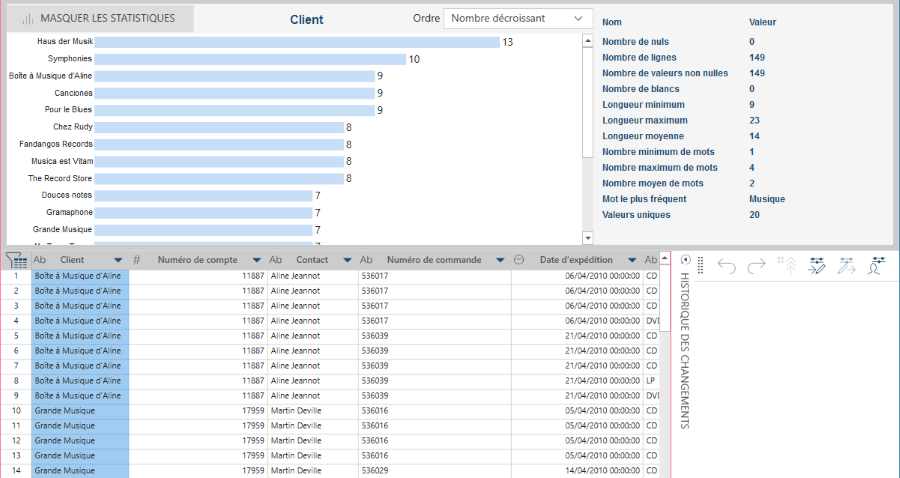Click the import changes icon with pencil
This screenshot has height=478, width=900.
pyautogui.click(x=817, y=265)
